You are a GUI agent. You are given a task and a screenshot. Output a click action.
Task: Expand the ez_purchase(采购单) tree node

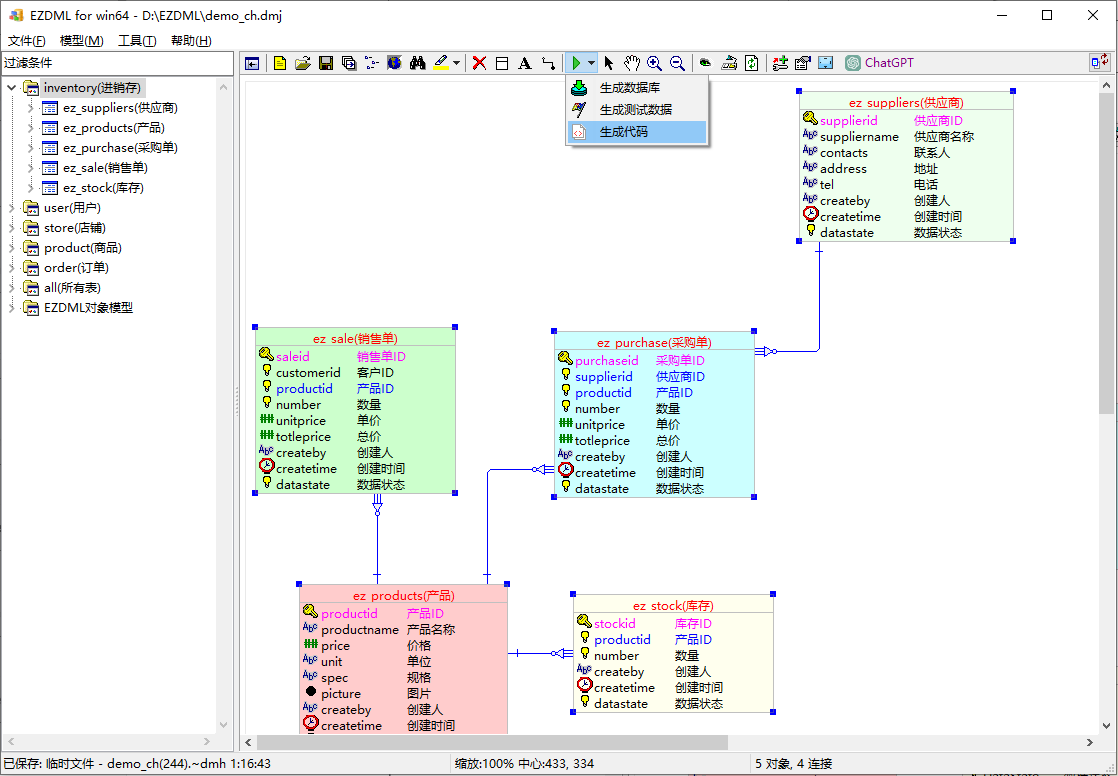click(x=31, y=148)
